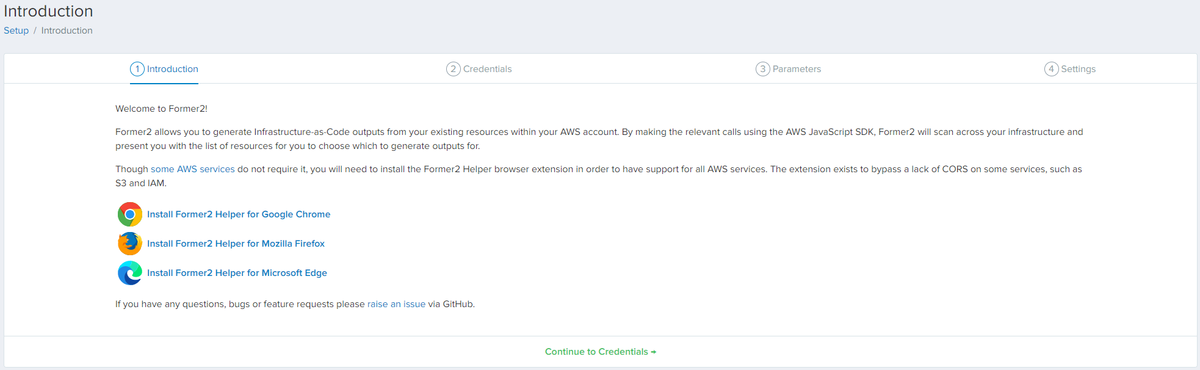Click the Introduction breadcrumb text
Viewport: 1200px width, 370px height.
pos(67,31)
